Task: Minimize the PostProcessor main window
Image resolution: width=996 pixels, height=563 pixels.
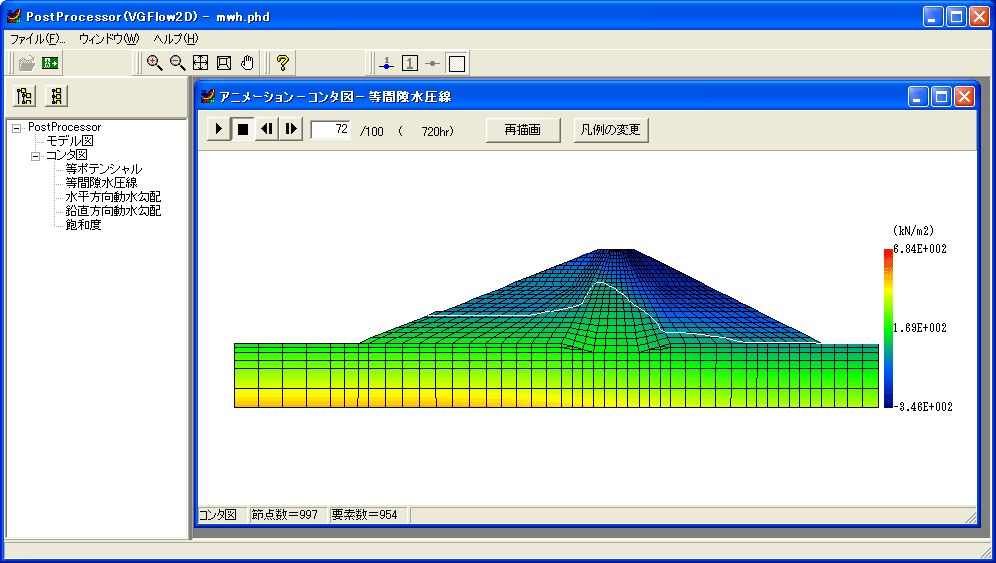Action: tap(932, 17)
